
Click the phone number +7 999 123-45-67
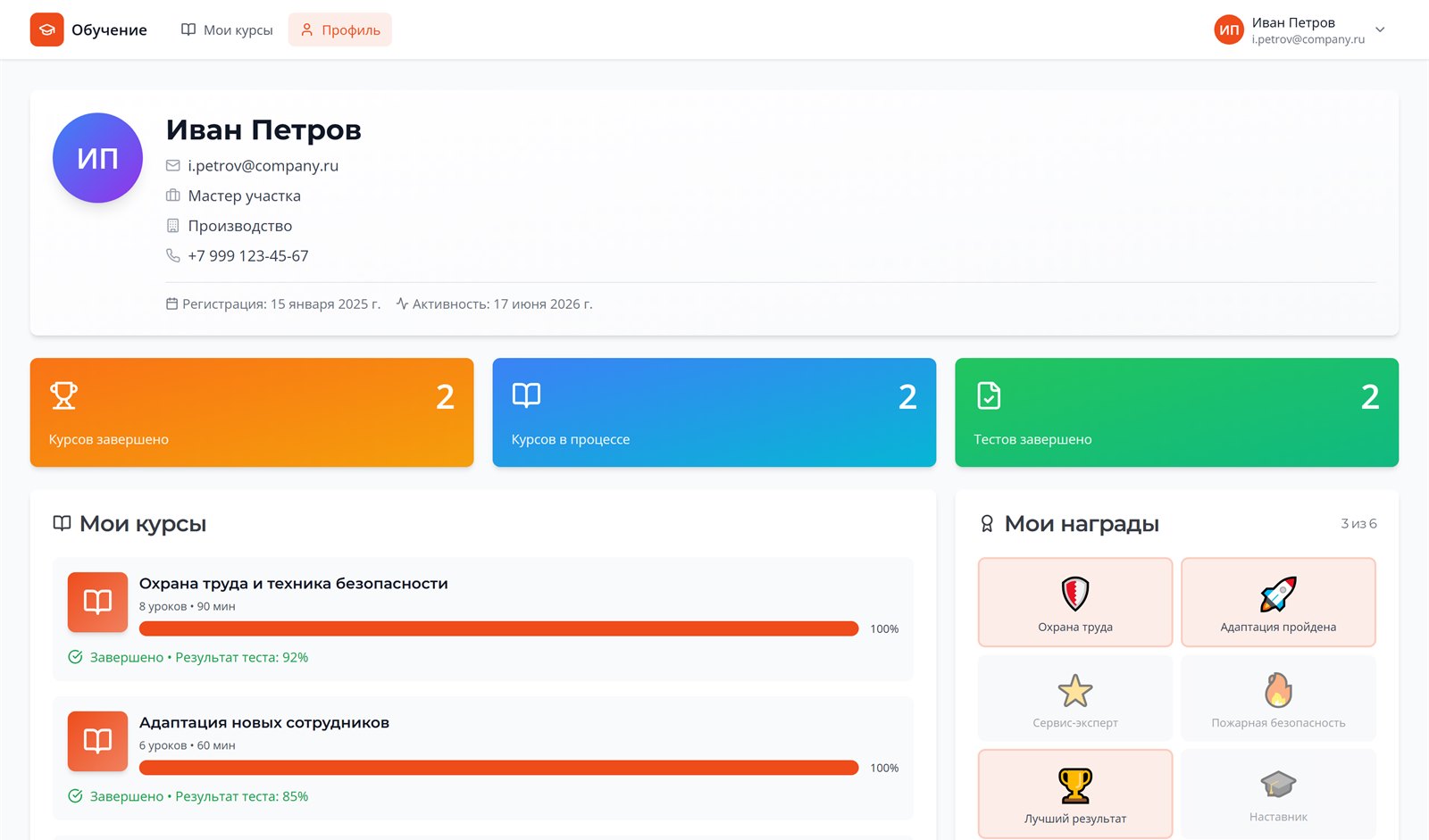pos(248,255)
